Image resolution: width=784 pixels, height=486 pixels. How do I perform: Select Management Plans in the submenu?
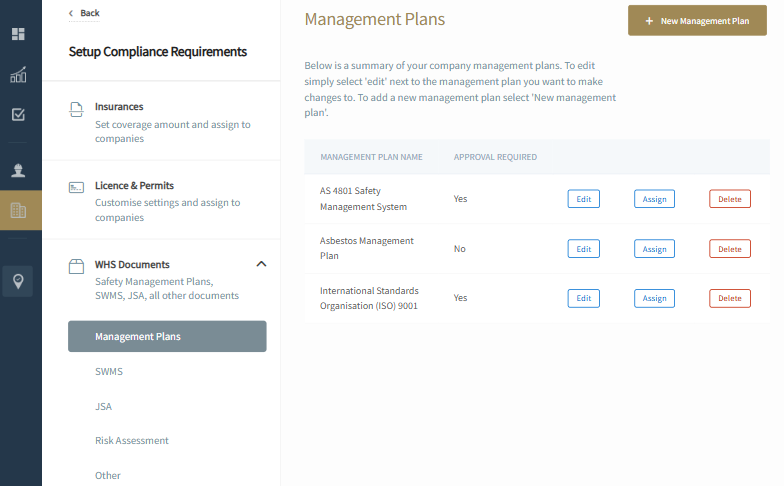tap(167, 336)
